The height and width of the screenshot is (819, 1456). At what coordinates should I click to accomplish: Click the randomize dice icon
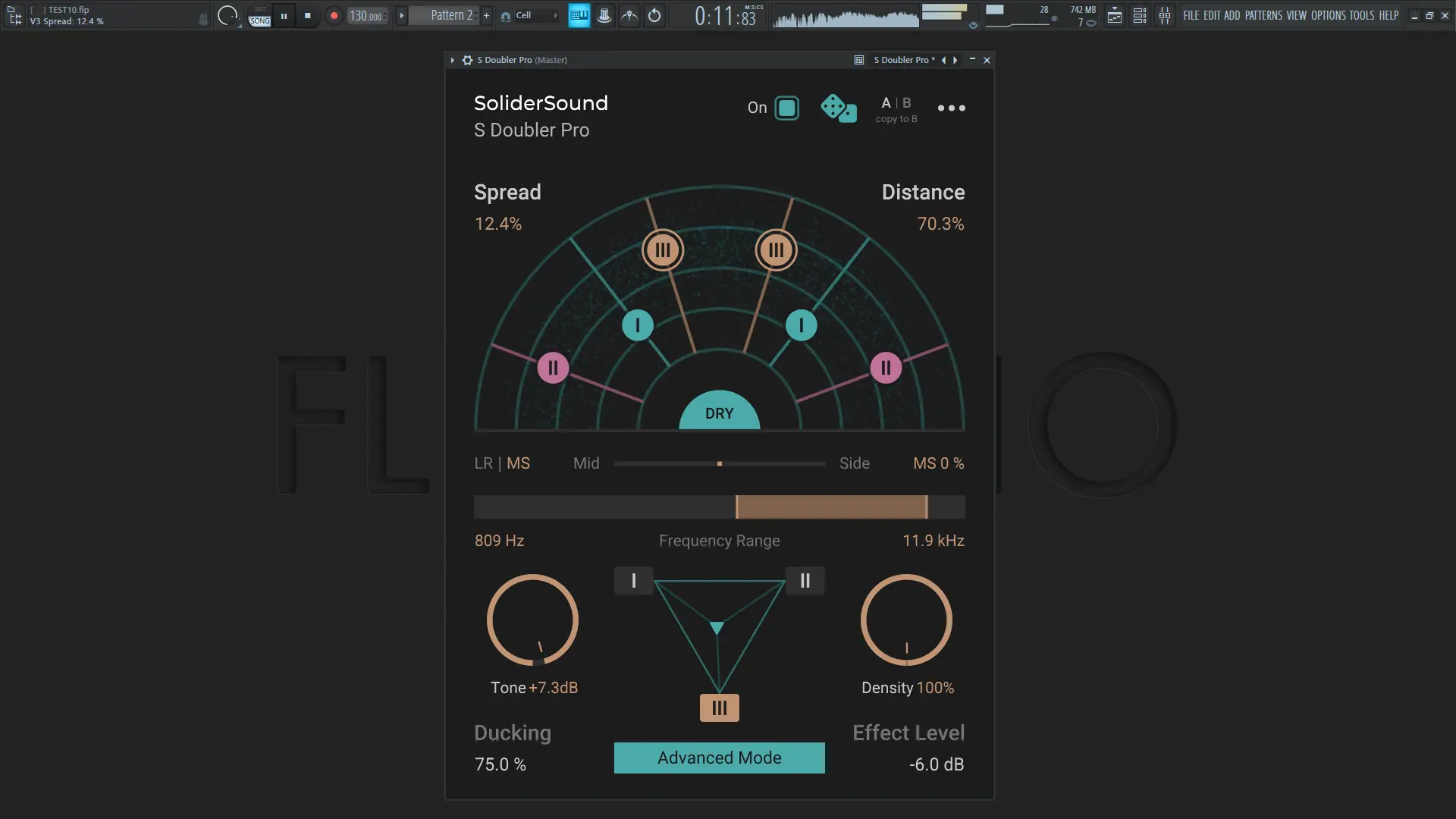click(838, 108)
